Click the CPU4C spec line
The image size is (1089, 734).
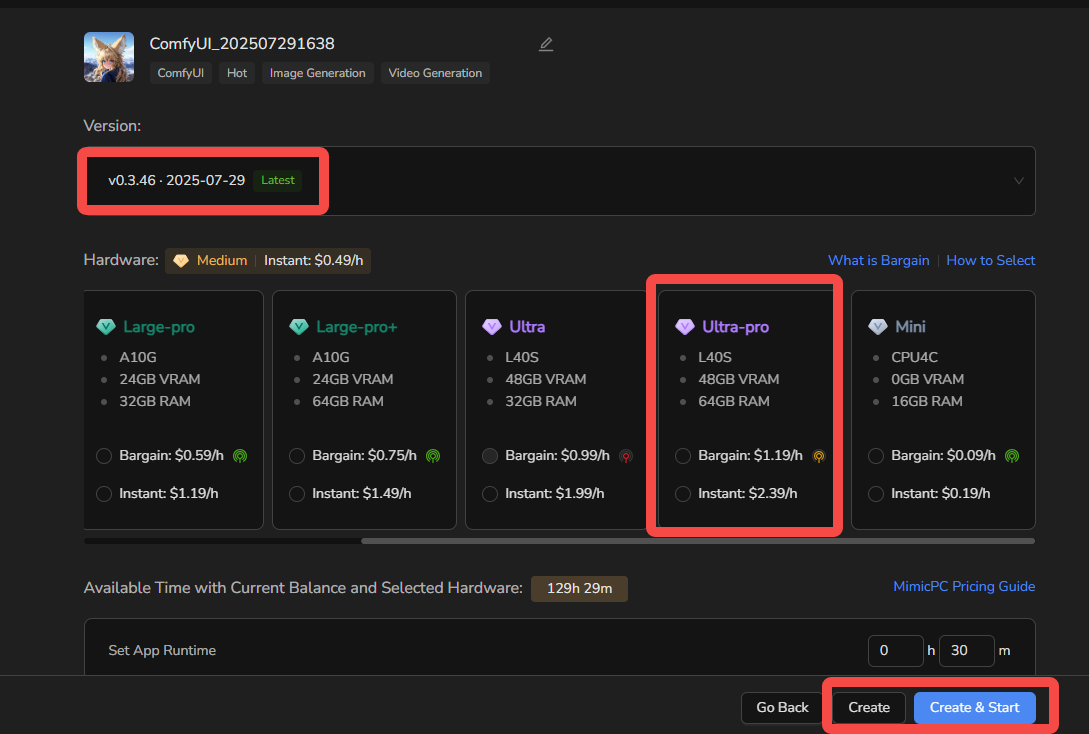point(914,358)
